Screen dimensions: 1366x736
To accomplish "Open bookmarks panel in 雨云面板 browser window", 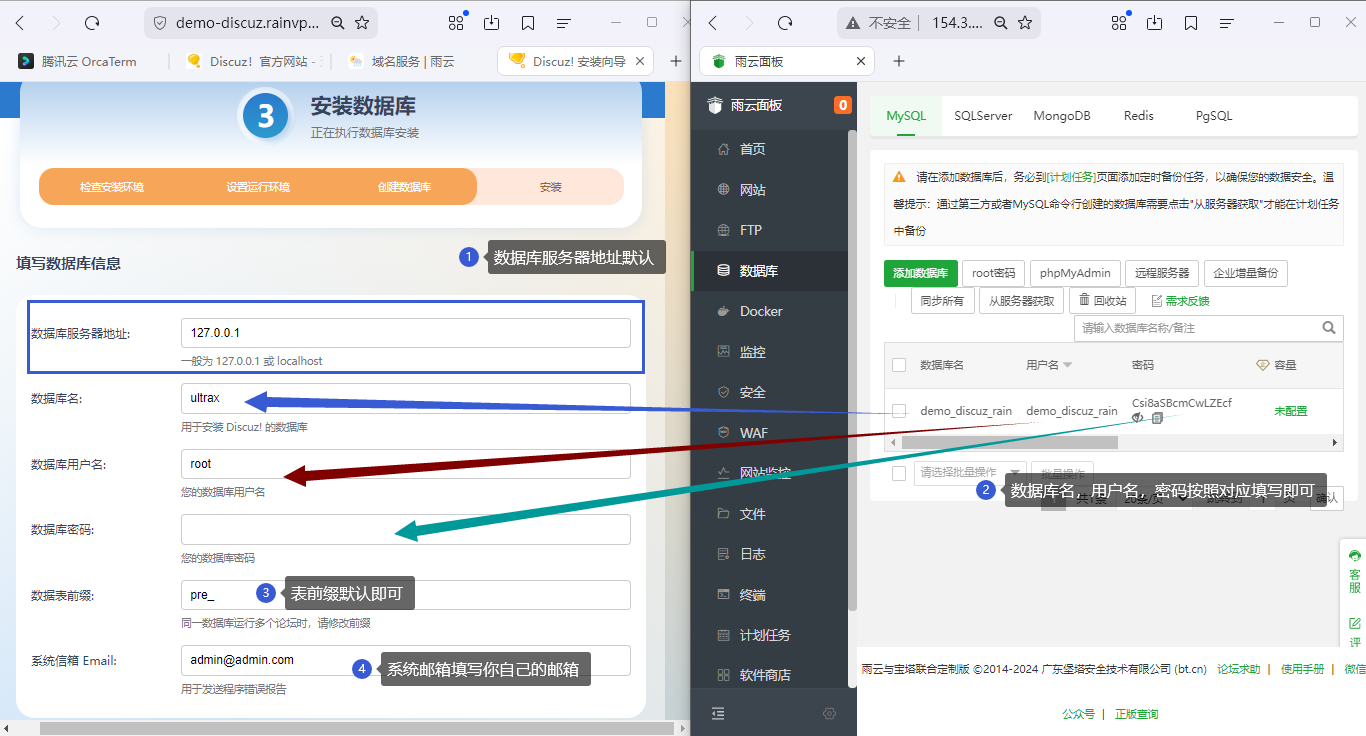I will tap(1190, 22).
